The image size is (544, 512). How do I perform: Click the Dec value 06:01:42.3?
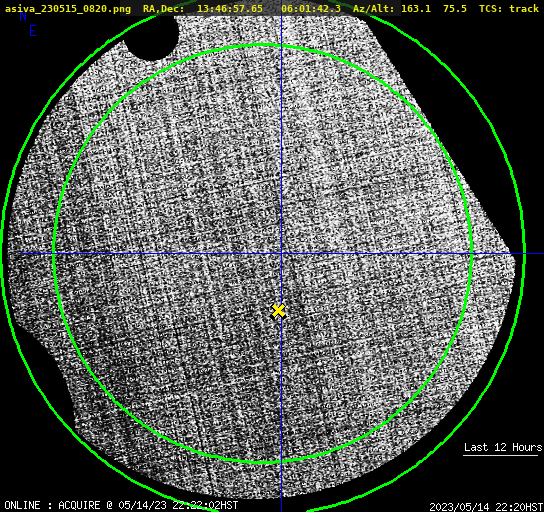tap(311, 9)
